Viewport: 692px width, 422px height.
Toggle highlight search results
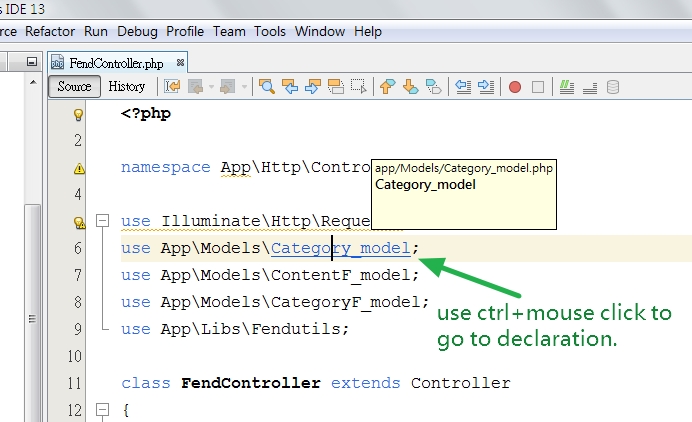(x=336, y=87)
